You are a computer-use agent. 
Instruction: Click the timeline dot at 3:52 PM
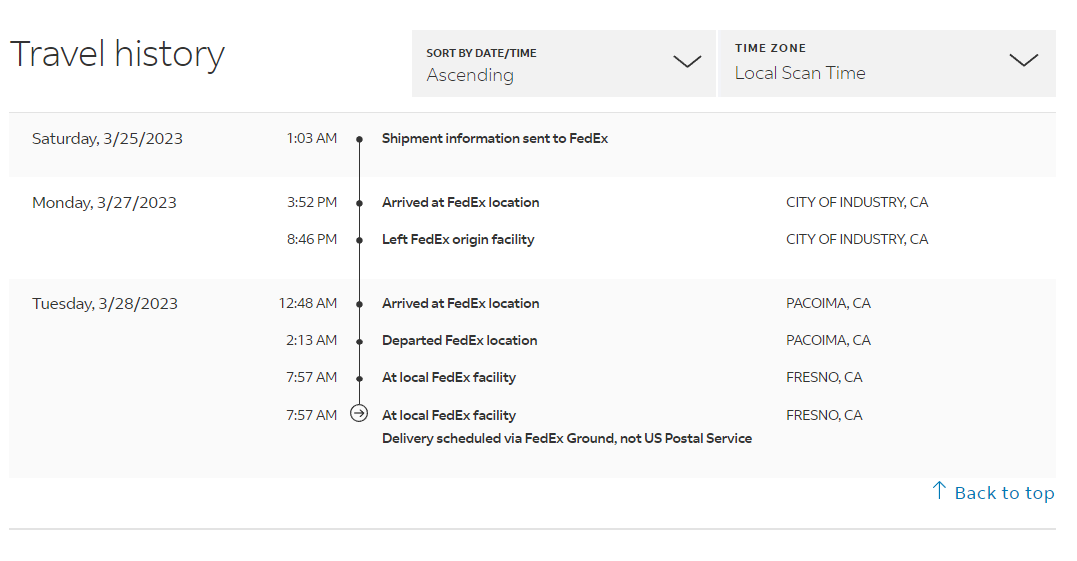tap(359, 203)
